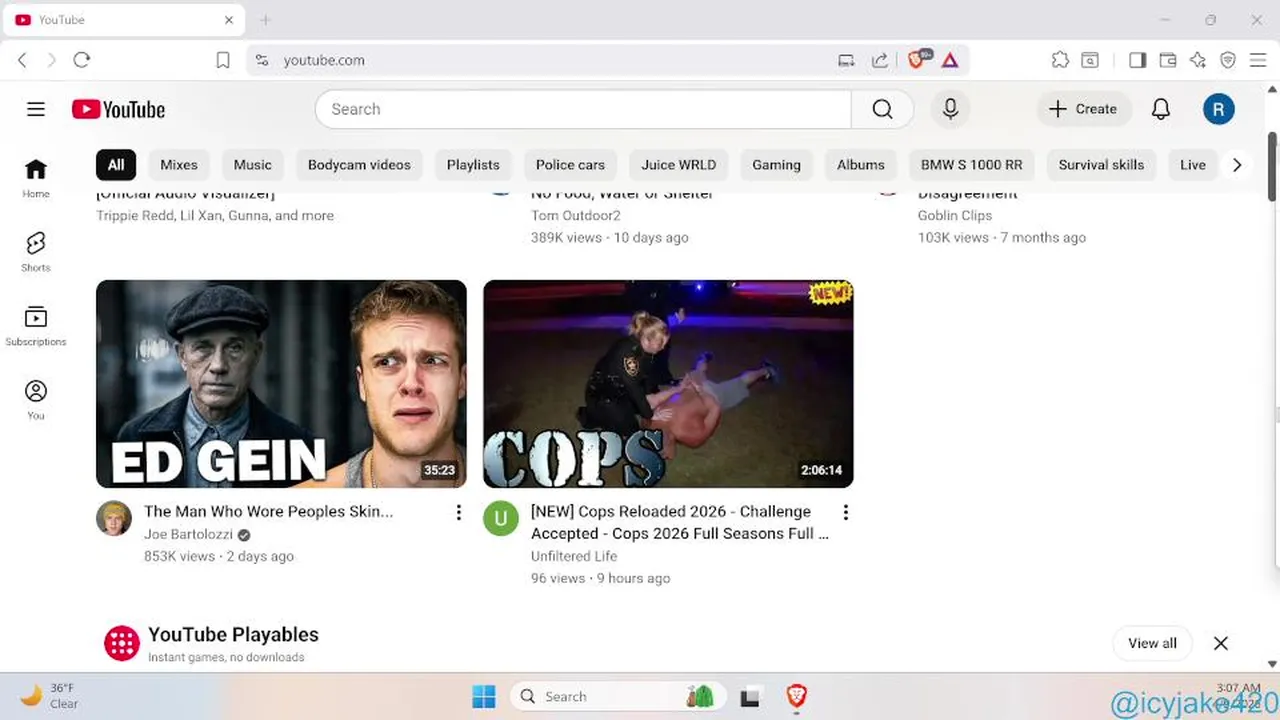The height and width of the screenshot is (720, 1280).
Task: Open Brave Shields lion icon
Action: [x=917, y=60]
